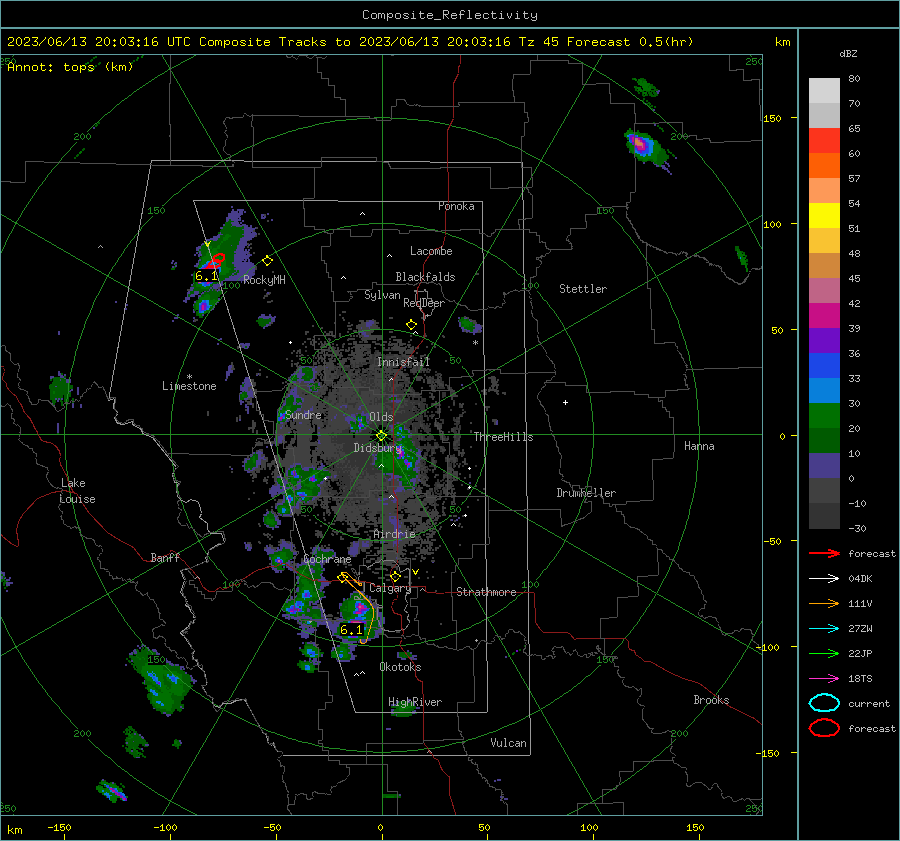Click the Didsbury town label
The width and height of the screenshot is (900, 841).
tap(377, 448)
